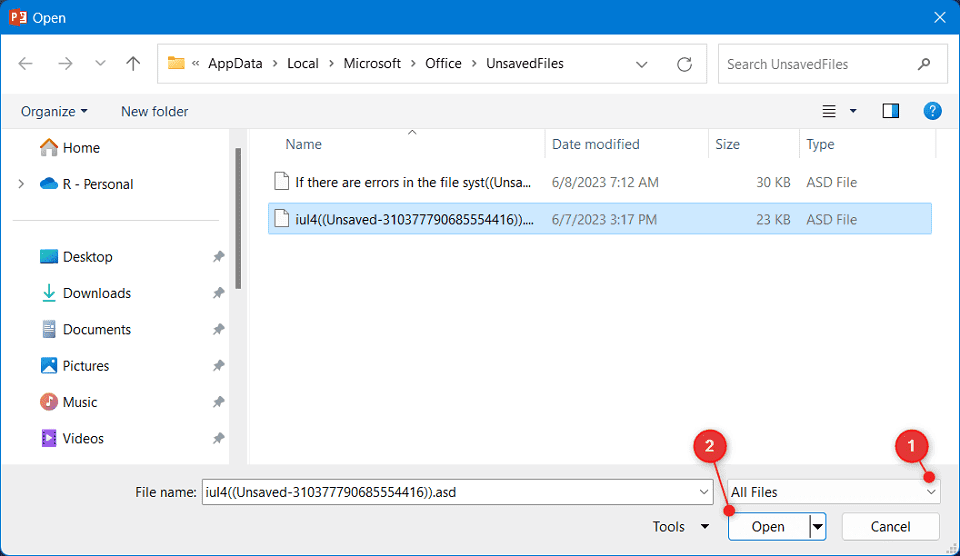Toggle the preview pane
960x556 pixels.
pyautogui.click(x=891, y=111)
